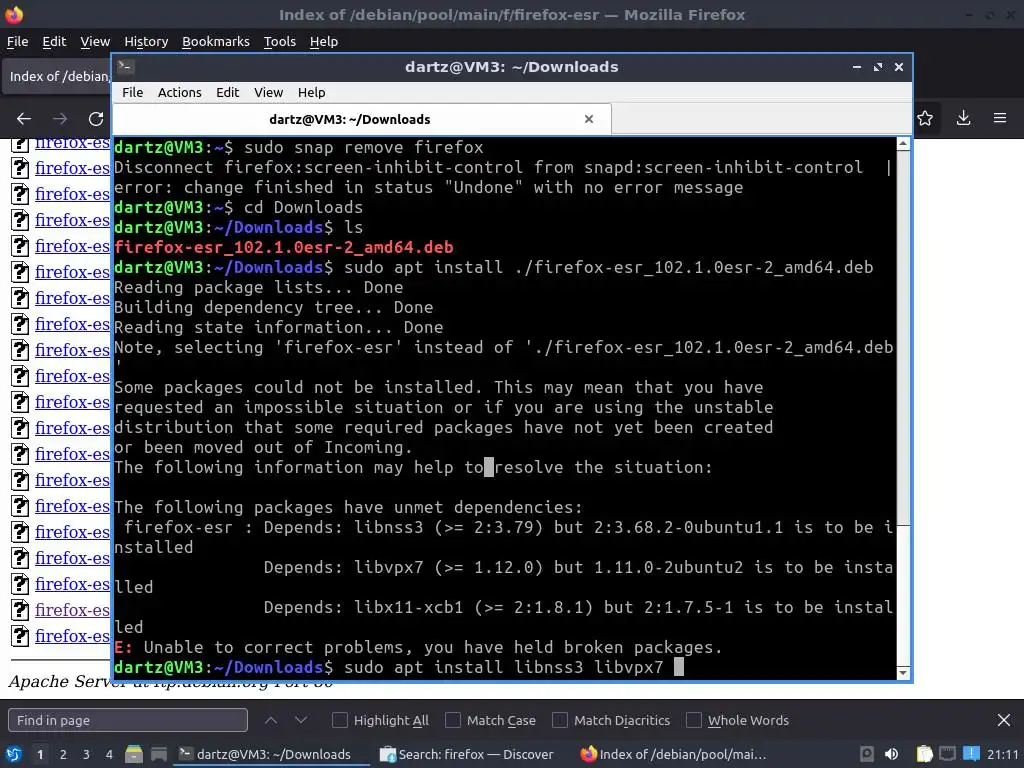1024x768 pixels.
Task: Switch to virtual desktop 1
Action: pyautogui.click(x=40, y=754)
